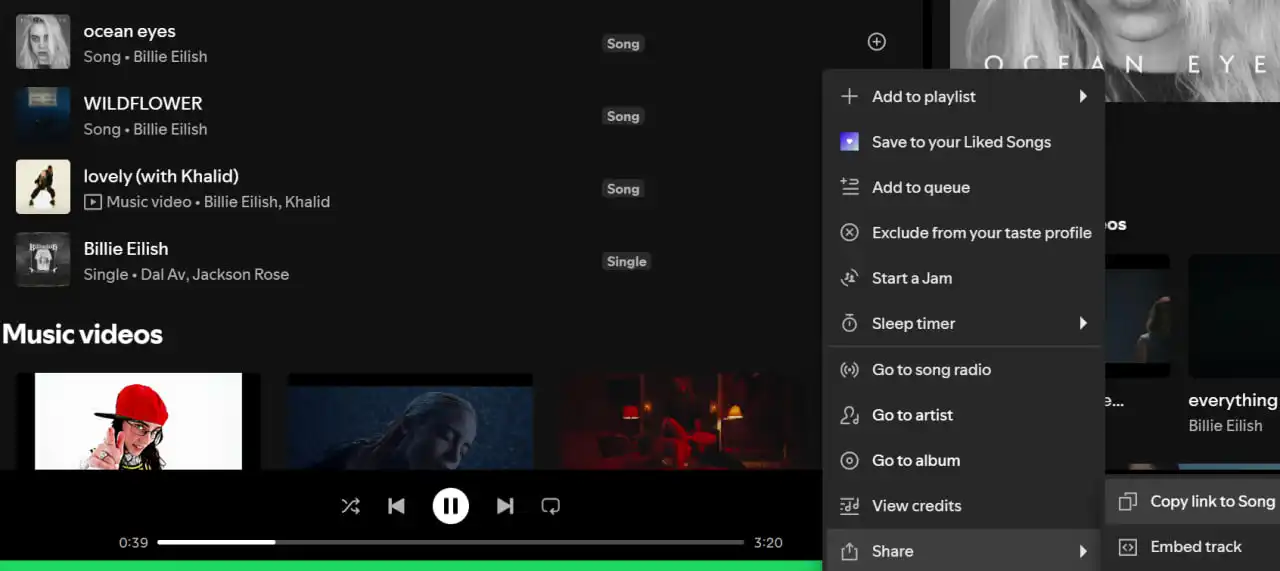1280x571 pixels.
Task: Click the Go to album disc icon
Action: (x=849, y=461)
